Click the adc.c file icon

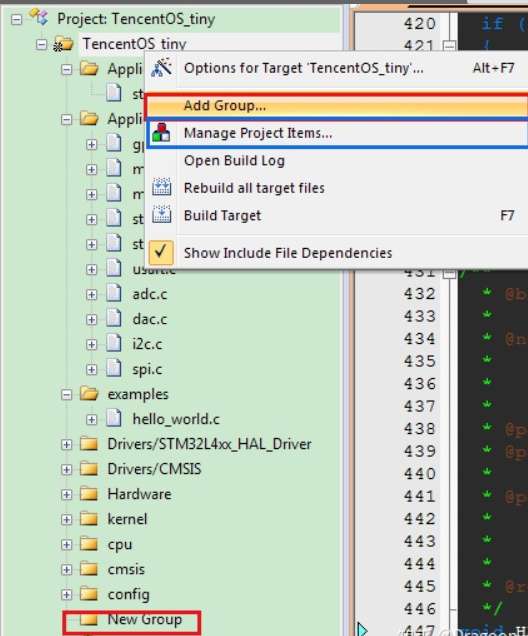tap(114, 293)
